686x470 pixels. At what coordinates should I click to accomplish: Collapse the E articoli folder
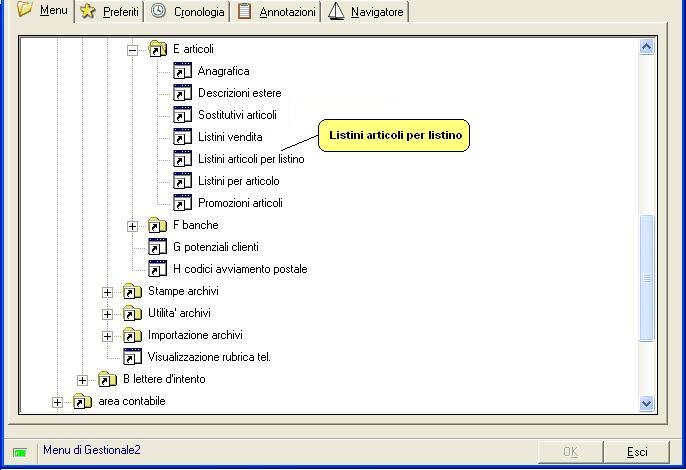[x=132, y=49]
